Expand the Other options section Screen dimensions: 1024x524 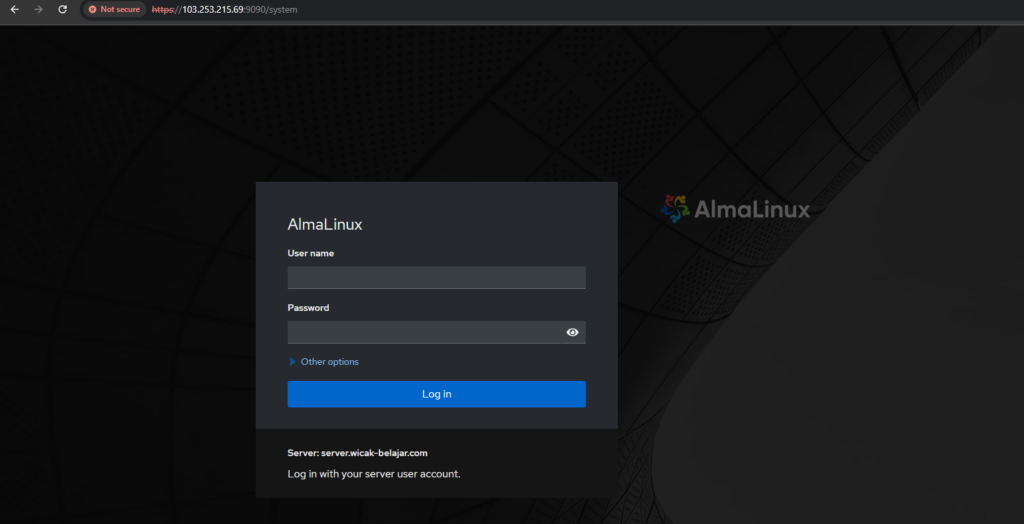[x=325, y=361]
